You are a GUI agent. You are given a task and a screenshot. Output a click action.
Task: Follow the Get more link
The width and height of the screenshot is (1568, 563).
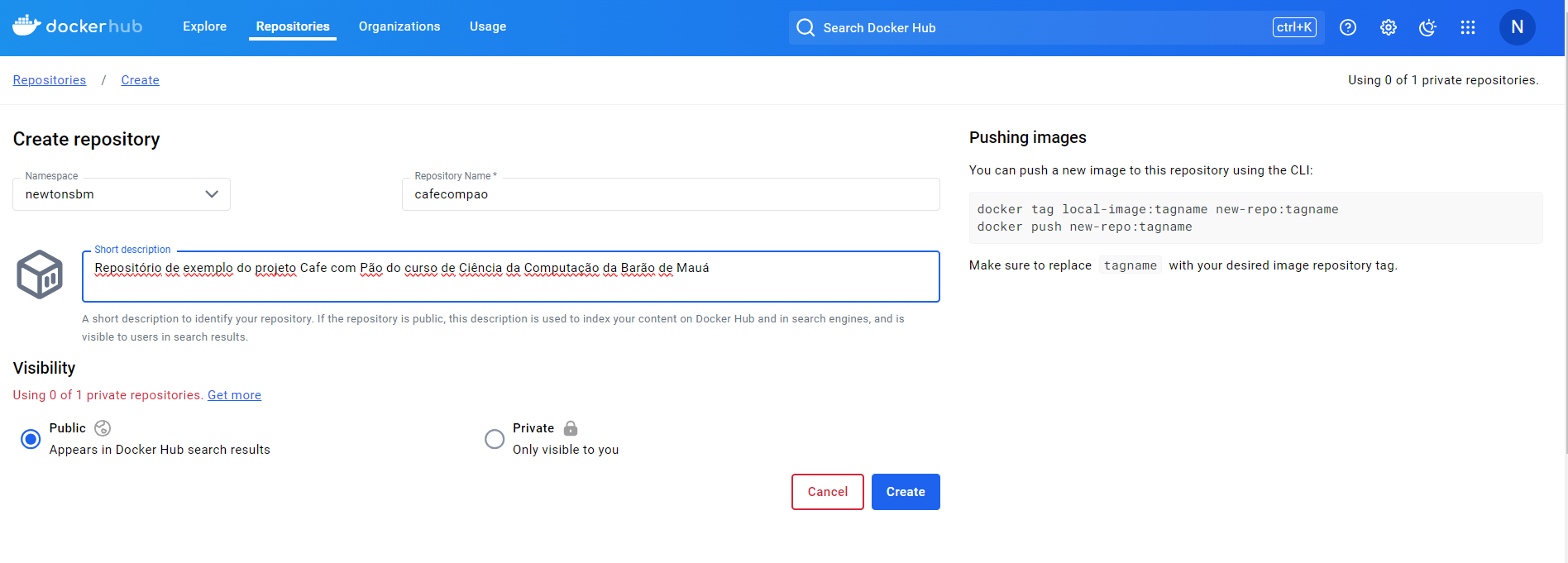[234, 395]
